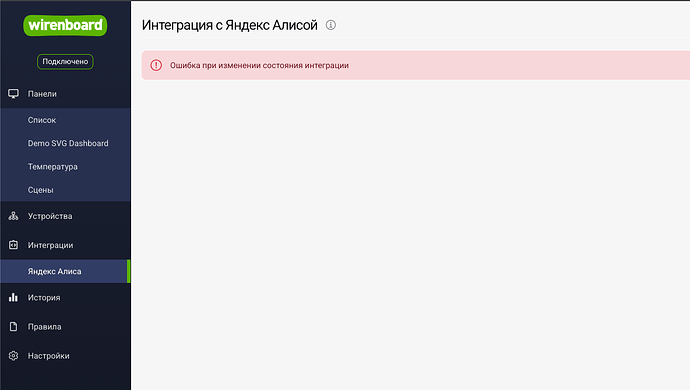This screenshot has width=690, height=390.
Task: Expand the Интеграции menu section
Action: click(65, 245)
